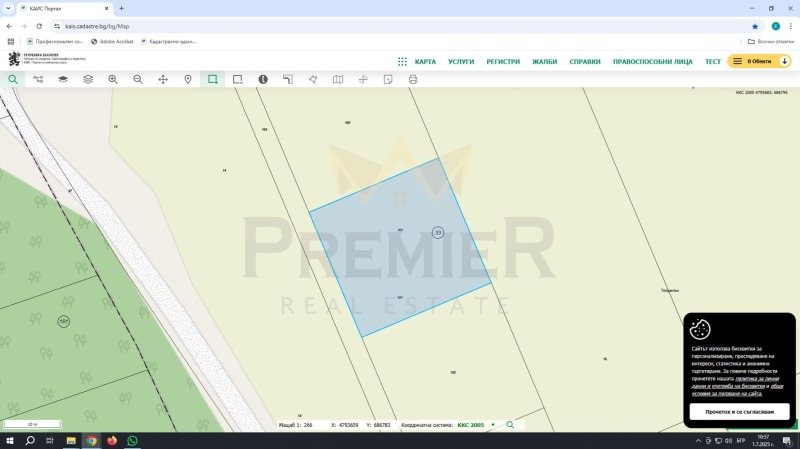Click the zoom in magnifier icon
The image size is (800, 449).
point(113,80)
